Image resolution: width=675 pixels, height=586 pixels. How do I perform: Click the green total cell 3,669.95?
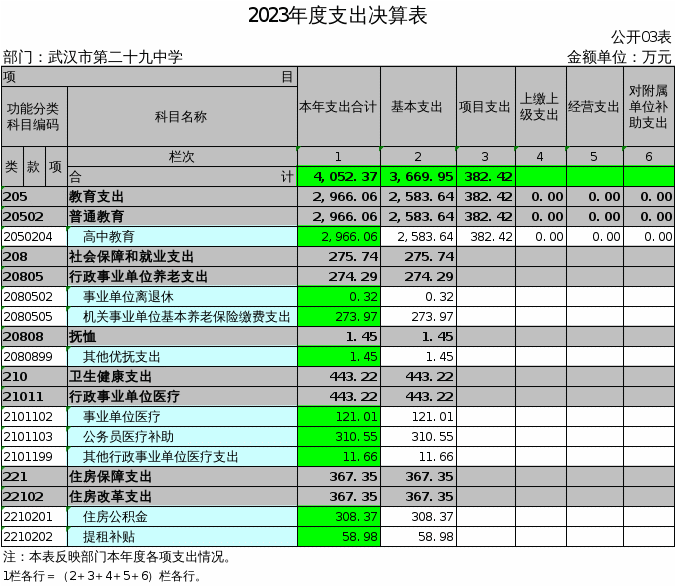[x=417, y=177]
